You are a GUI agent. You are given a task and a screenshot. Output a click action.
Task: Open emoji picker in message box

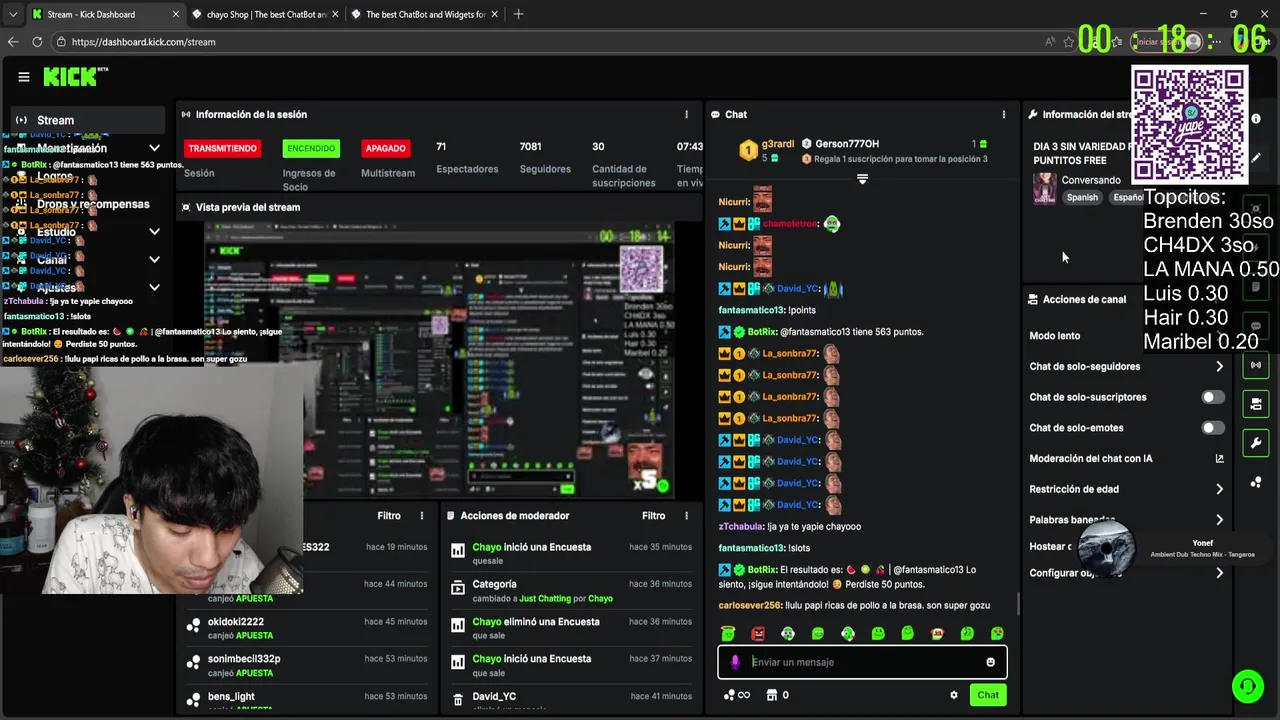[991, 662]
